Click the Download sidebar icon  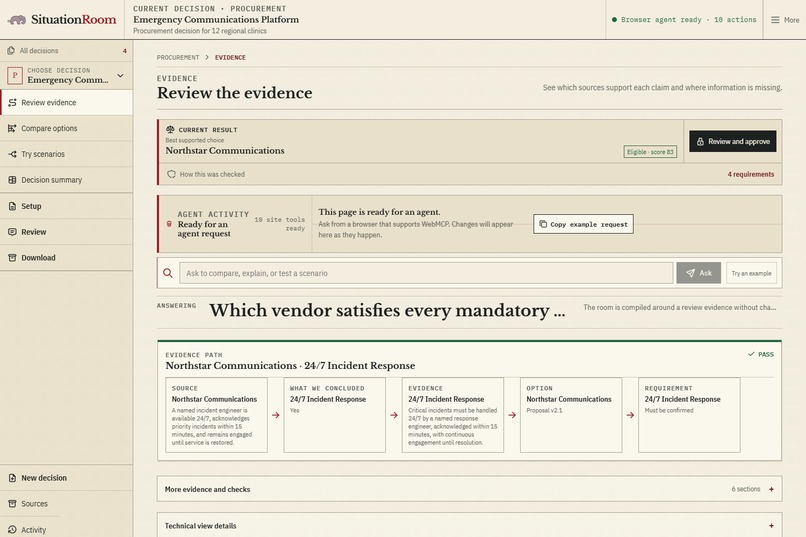click(12, 257)
